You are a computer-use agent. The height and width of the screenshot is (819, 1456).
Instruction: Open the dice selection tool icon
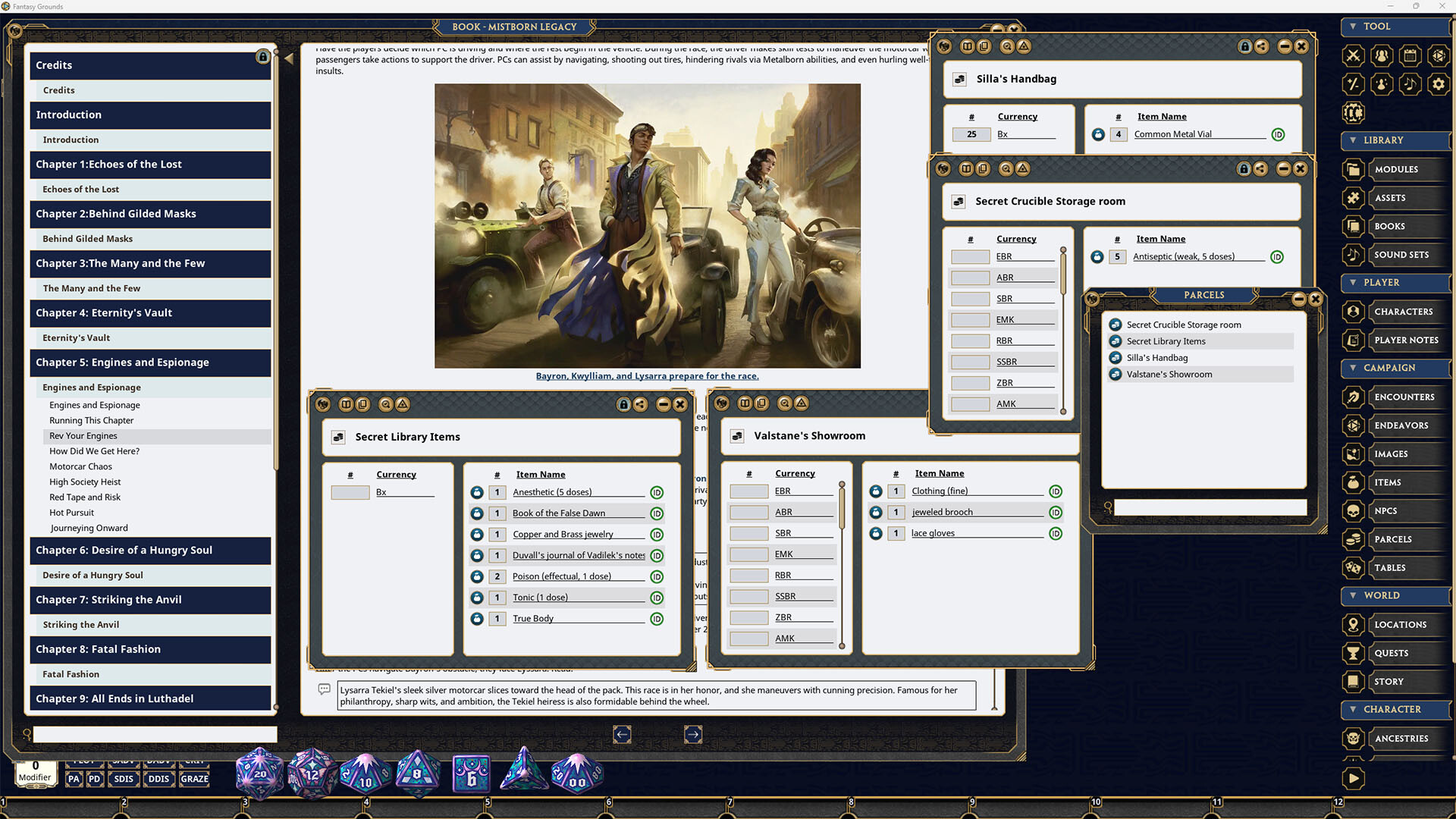click(1439, 55)
